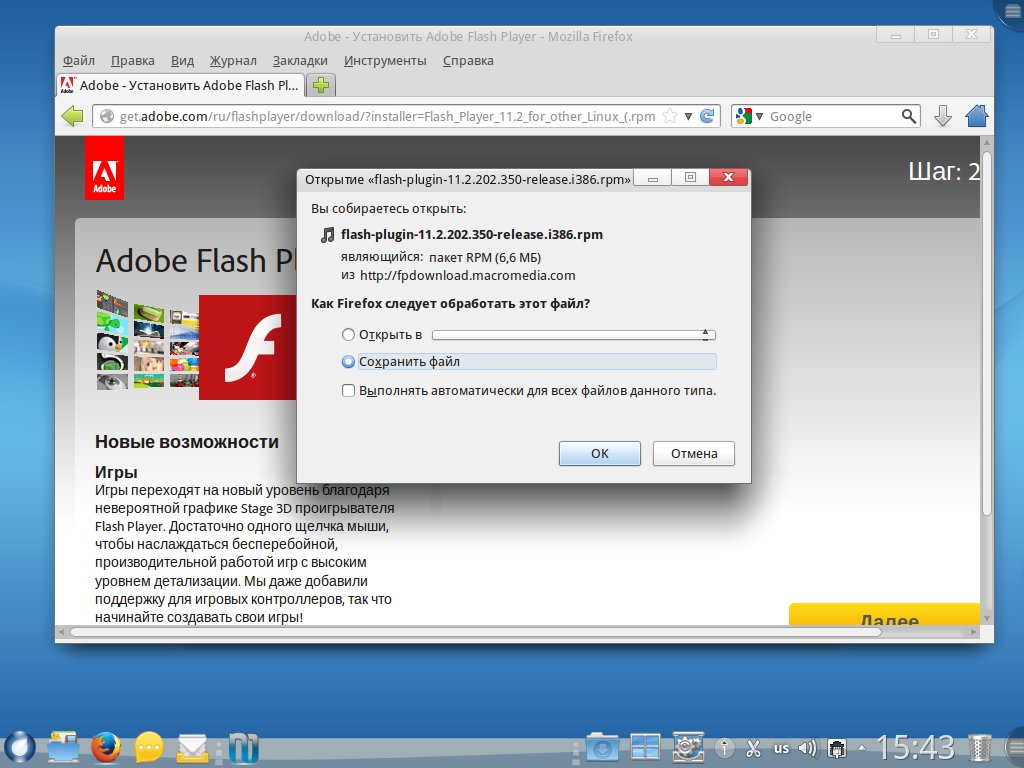The image size is (1024, 768).
Task: Check 'Выполнять автоматически' checkbox
Action: click(348, 391)
